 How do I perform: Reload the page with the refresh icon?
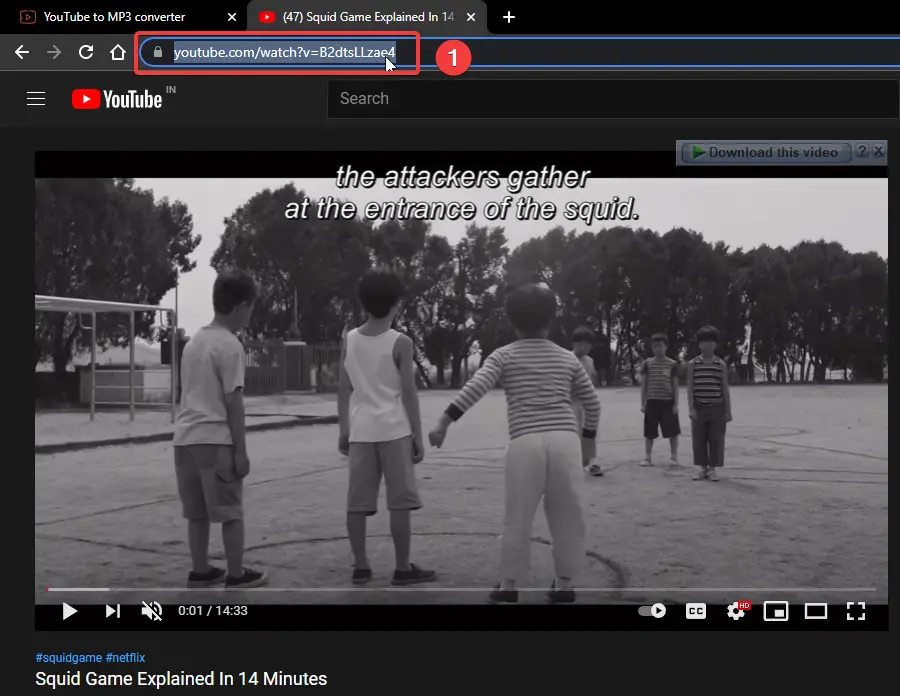coord(86,52)
